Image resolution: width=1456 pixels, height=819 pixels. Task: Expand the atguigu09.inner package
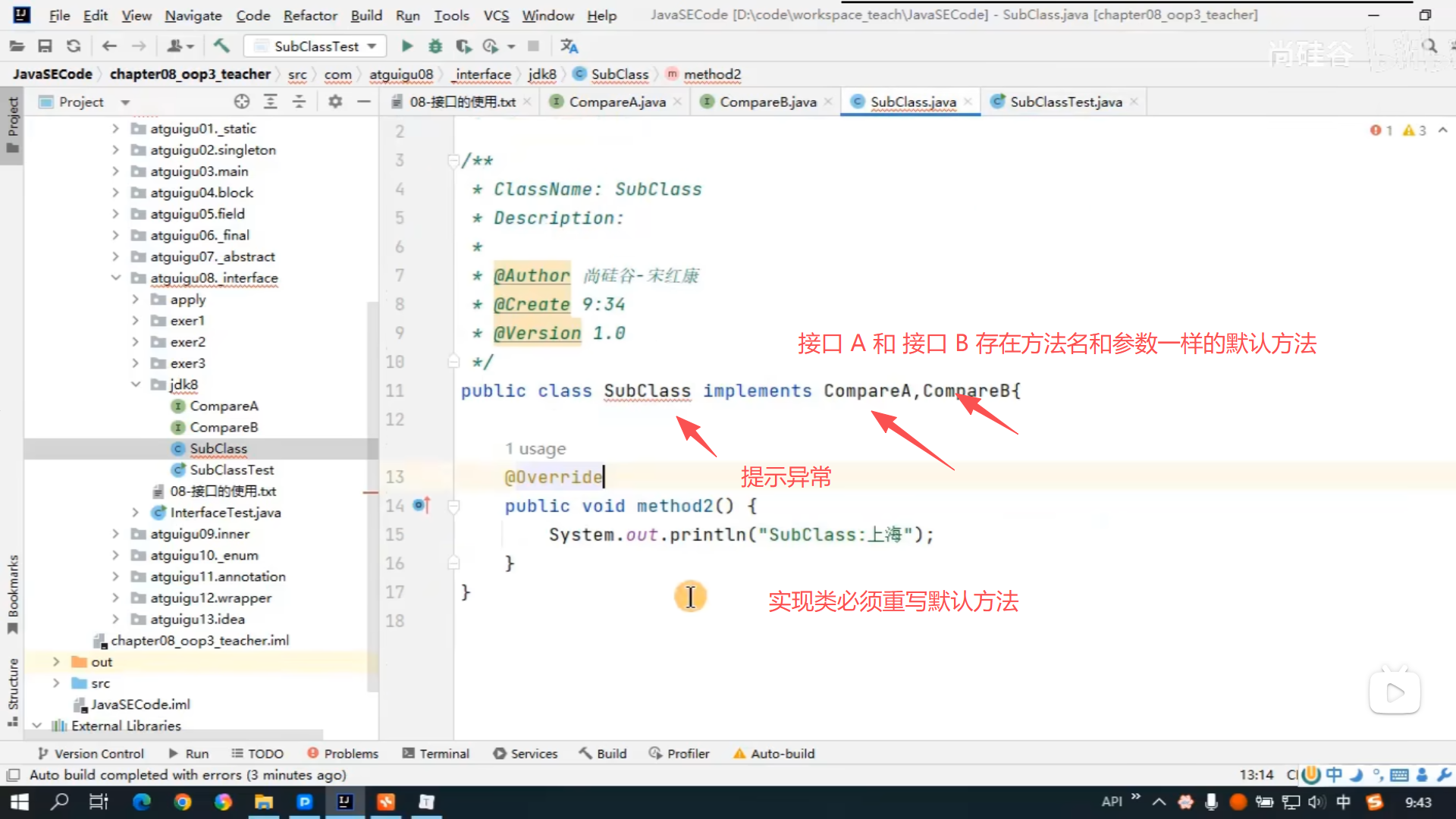115,534
